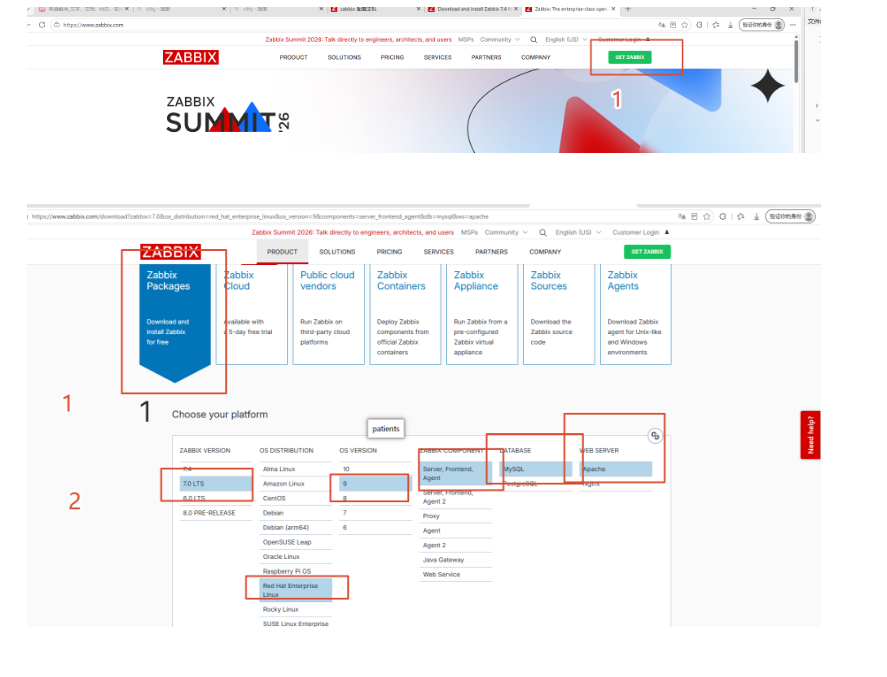Open the extensions icon in the lower browser toolbar

722,217
